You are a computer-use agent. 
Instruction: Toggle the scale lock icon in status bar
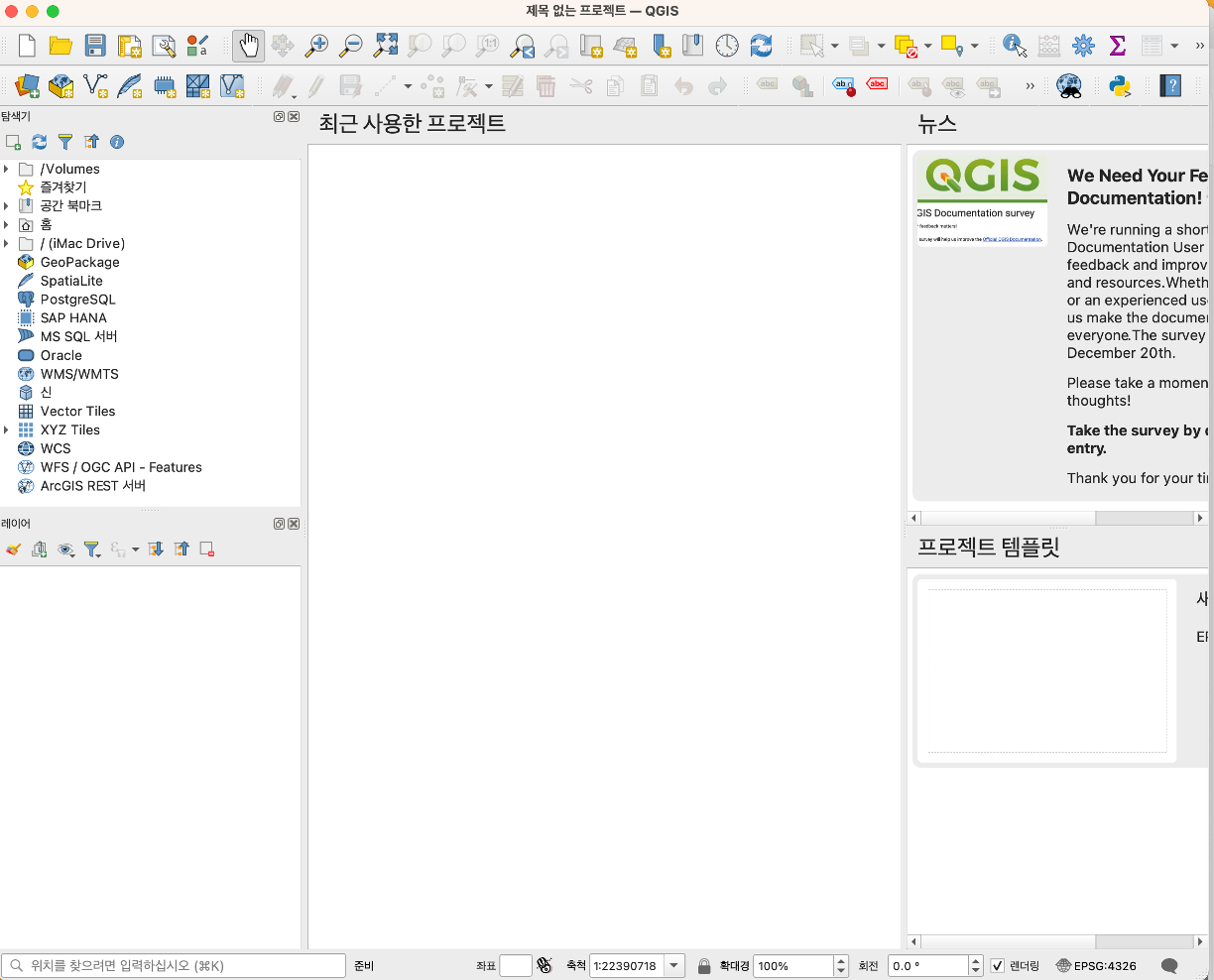(x=704, y=966)
